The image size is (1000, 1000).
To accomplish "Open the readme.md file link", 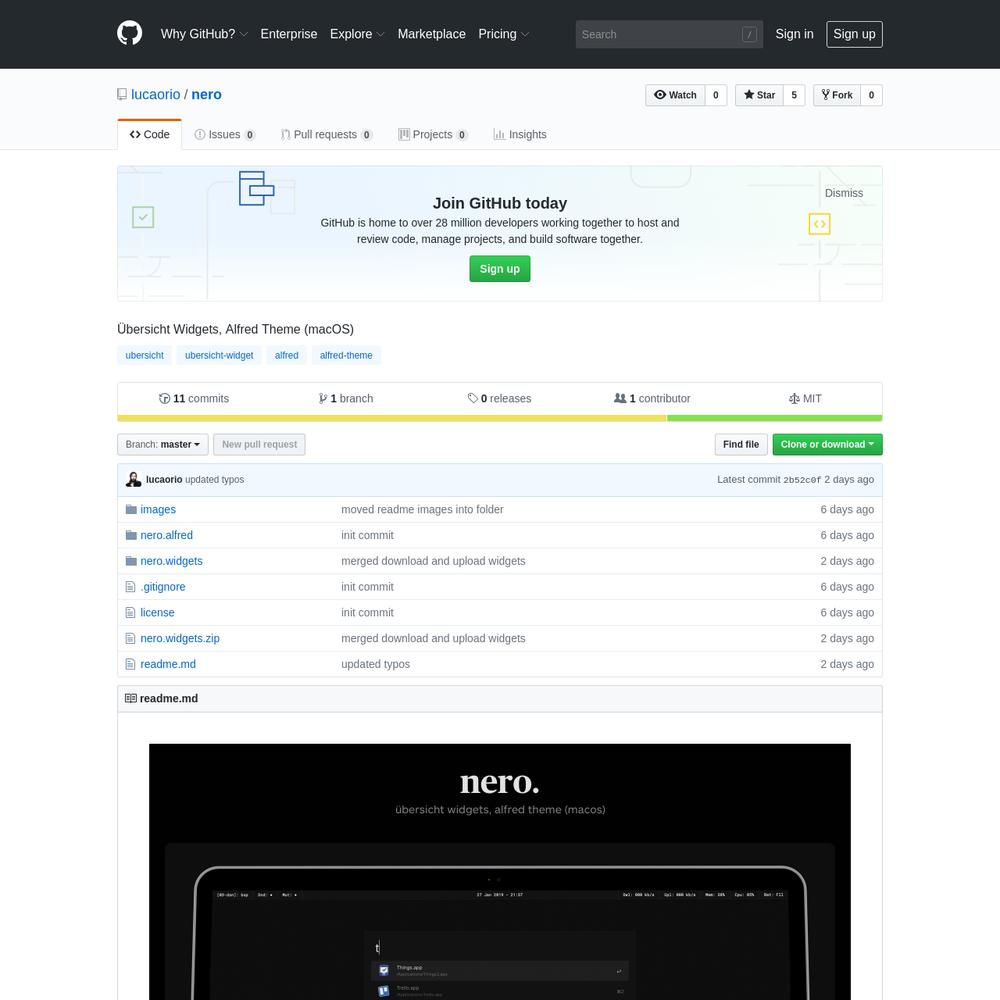I will click(x=168, y=664).
